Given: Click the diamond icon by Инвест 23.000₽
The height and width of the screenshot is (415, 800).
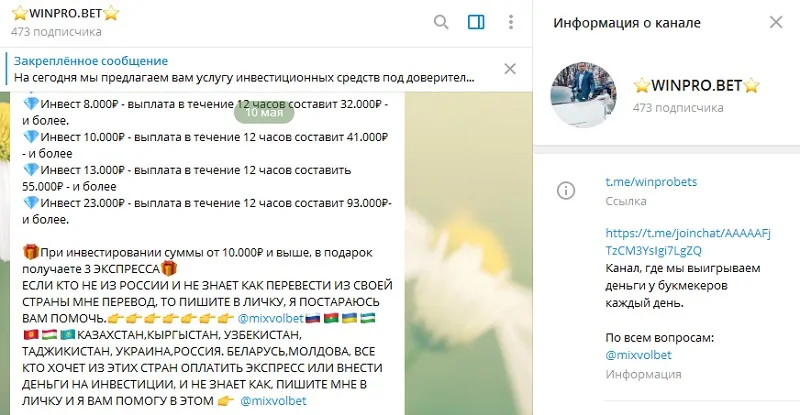Looking at the screenshot, I should pos(31,203).
